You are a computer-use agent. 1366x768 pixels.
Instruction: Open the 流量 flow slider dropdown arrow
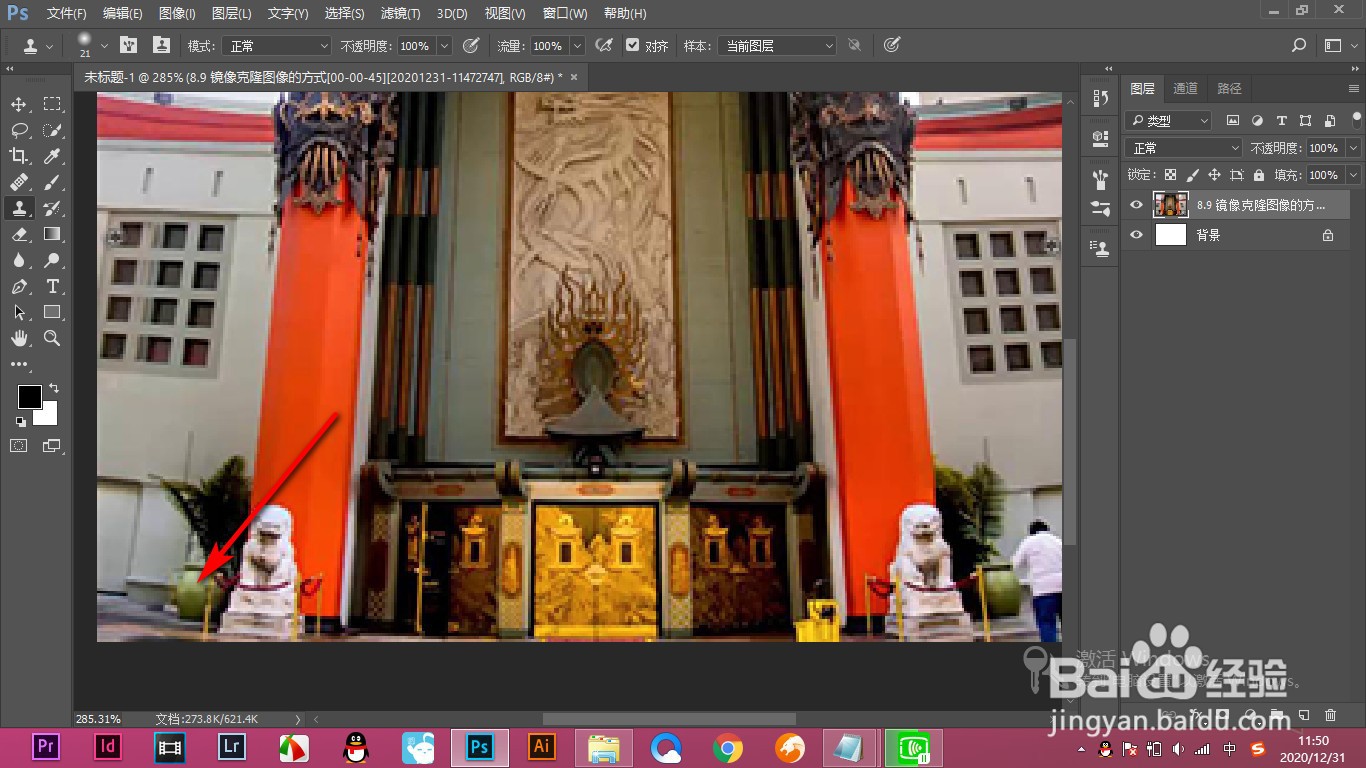point(578,46)
